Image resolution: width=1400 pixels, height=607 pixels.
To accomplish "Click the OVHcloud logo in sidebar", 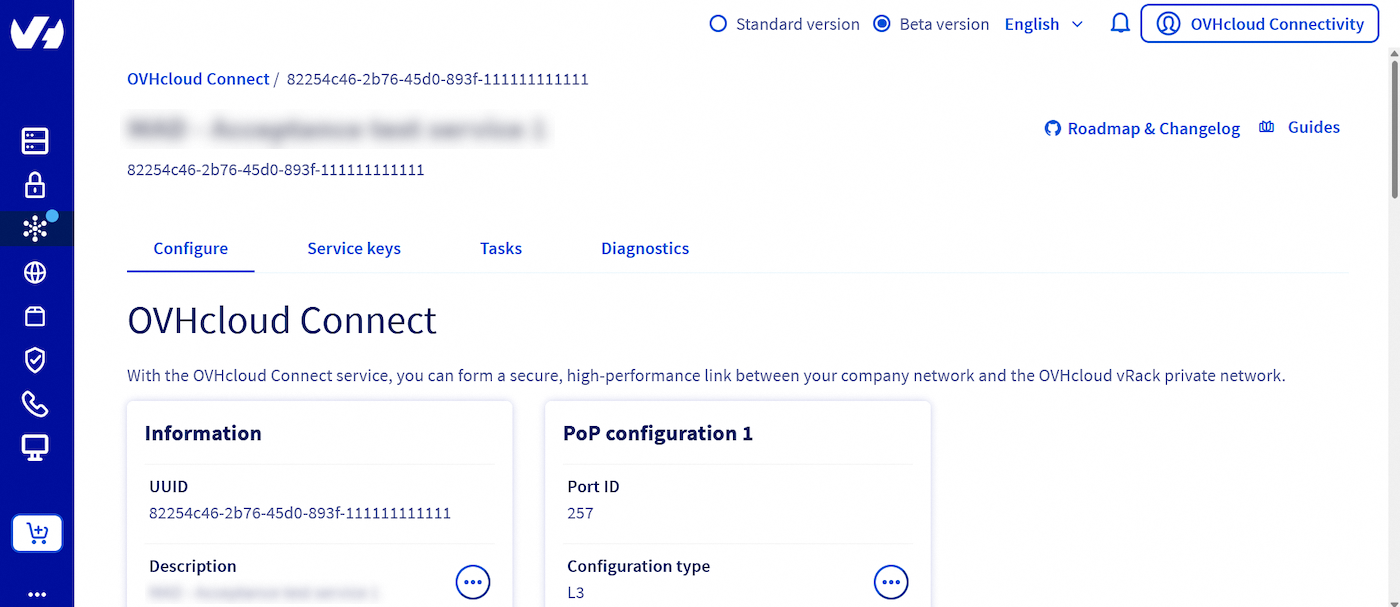I will pos(37,32).
